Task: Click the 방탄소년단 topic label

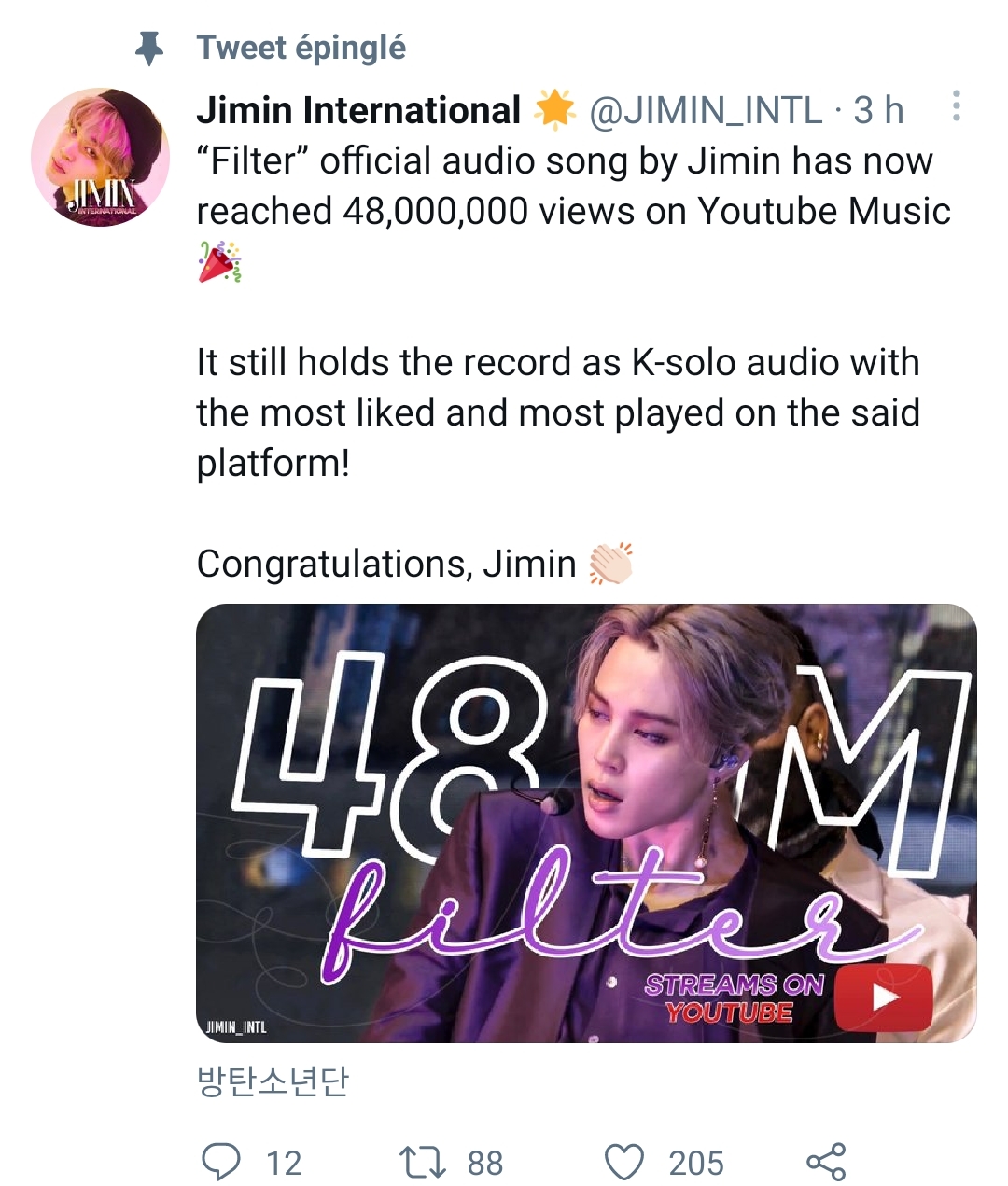Action: click(273, 1081)
